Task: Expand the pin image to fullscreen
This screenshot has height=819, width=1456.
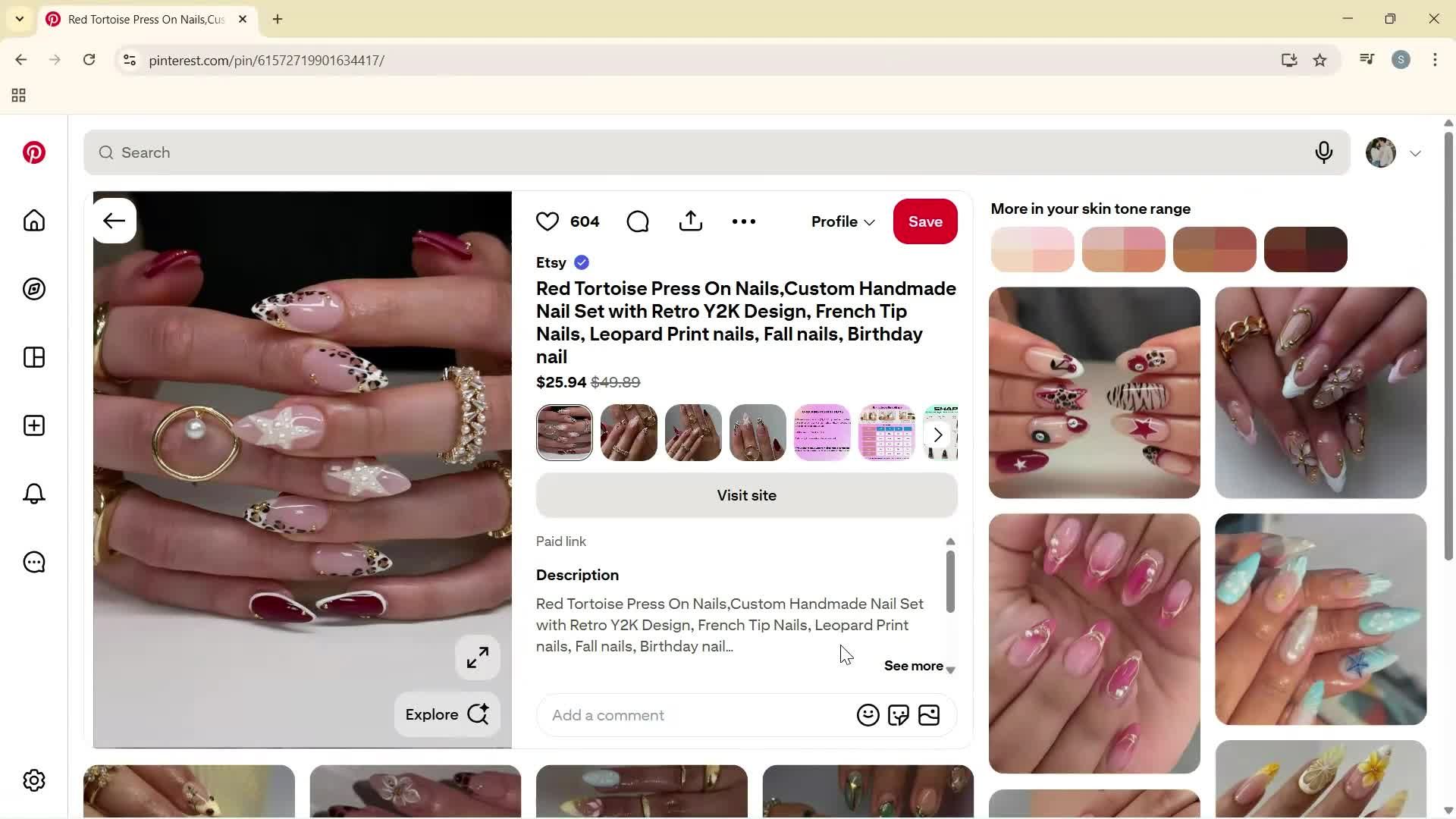Action: click(x=477, y=657)
